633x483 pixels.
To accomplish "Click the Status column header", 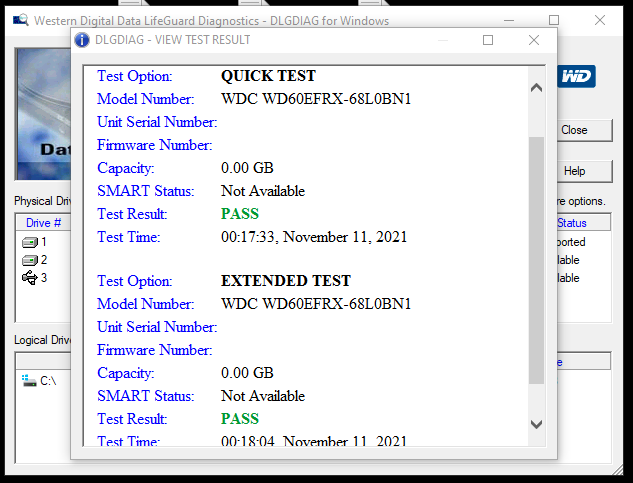I will point(583,223).
